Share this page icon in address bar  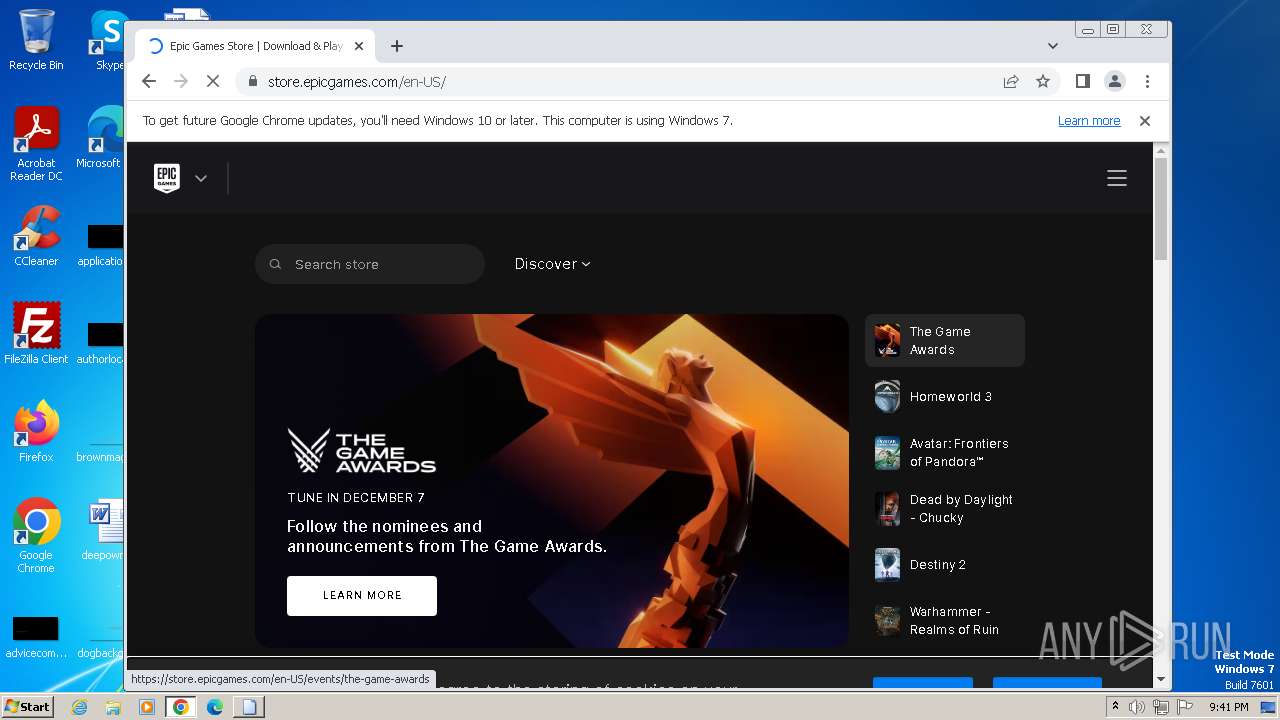point(1011,81)
